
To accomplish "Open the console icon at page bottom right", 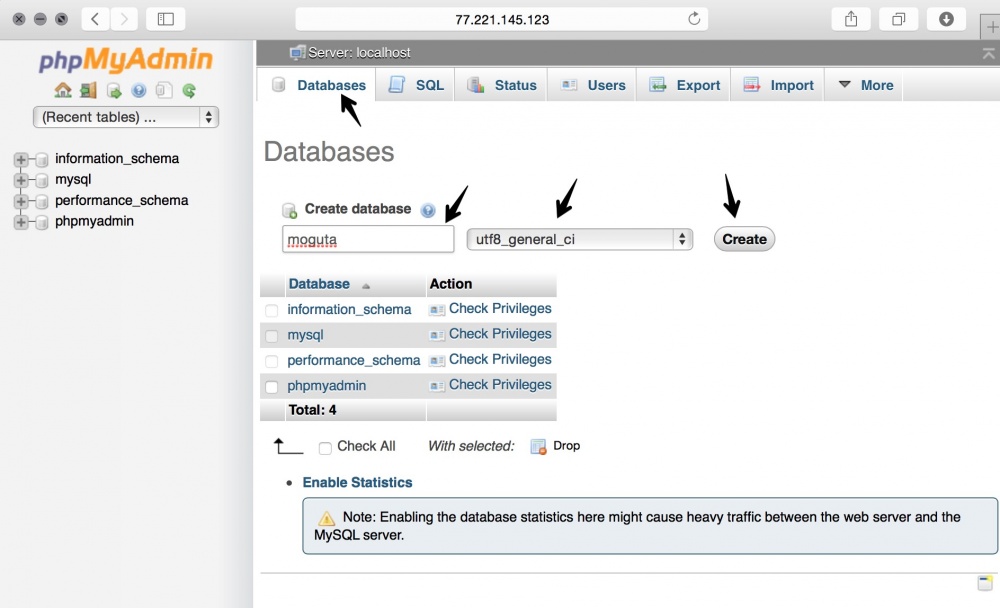I will coord(985,582).
